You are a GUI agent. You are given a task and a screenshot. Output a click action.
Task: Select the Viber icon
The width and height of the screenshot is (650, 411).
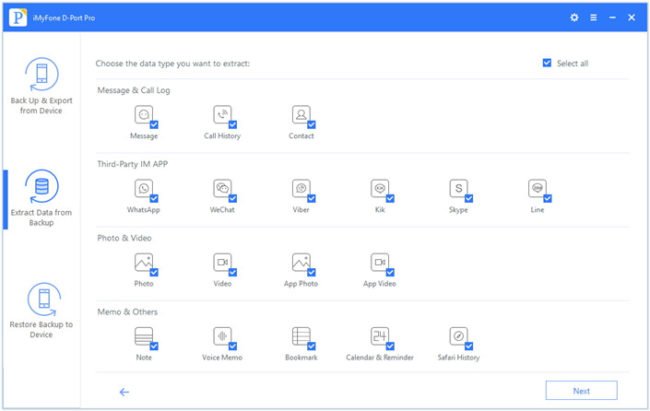(301, 188)
